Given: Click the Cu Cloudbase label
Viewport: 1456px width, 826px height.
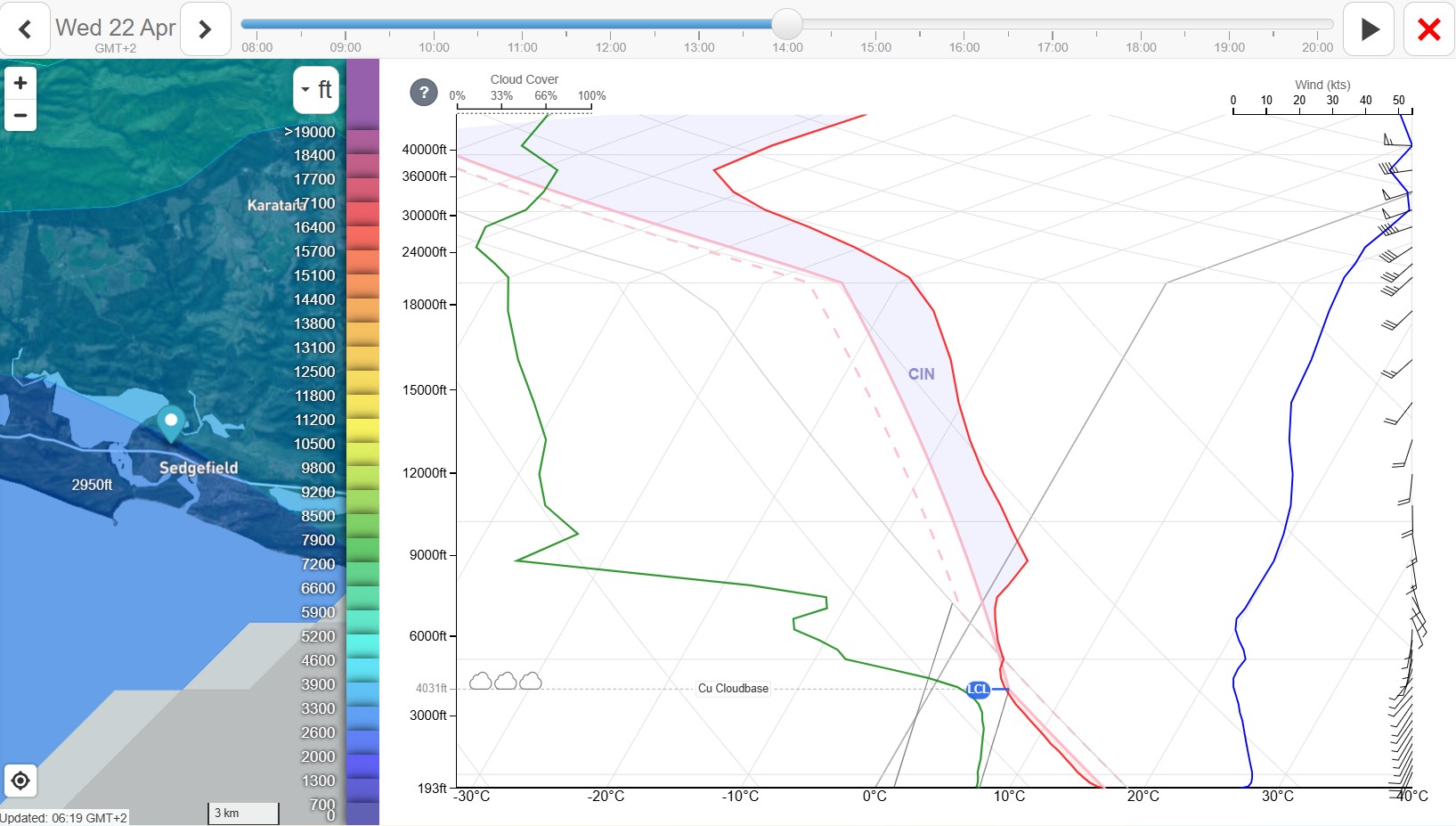Looking at the screenshot, I should [733, 689].
